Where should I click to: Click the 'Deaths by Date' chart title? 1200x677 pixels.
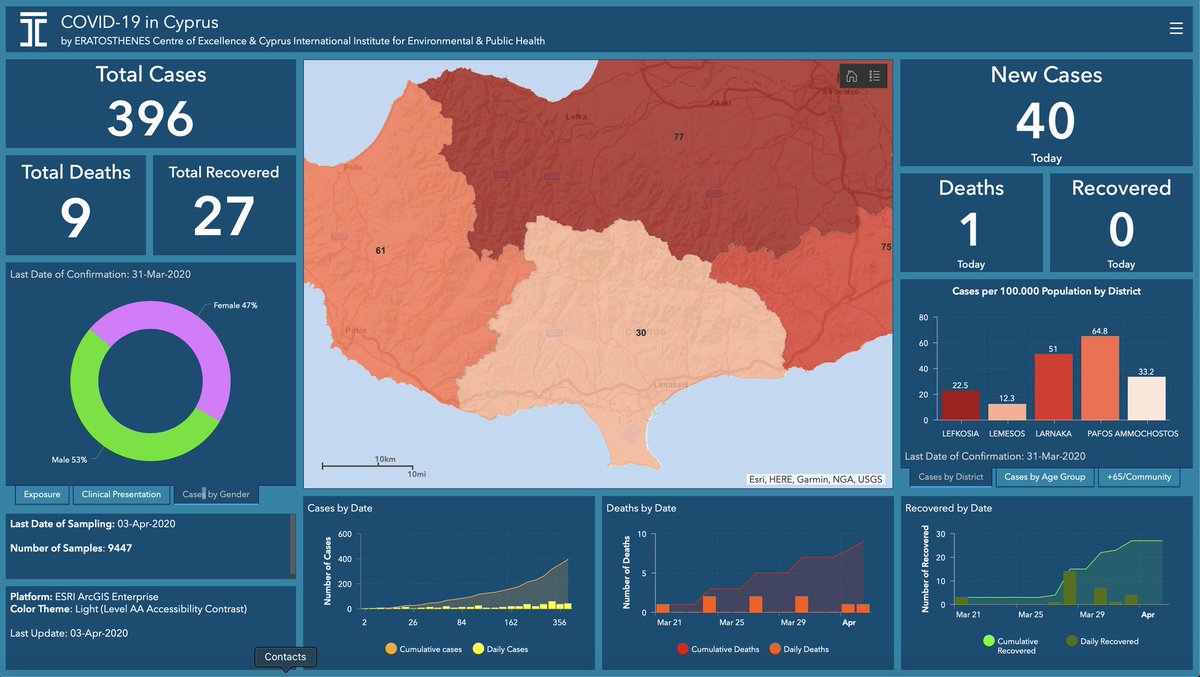(x=641, y=508)
